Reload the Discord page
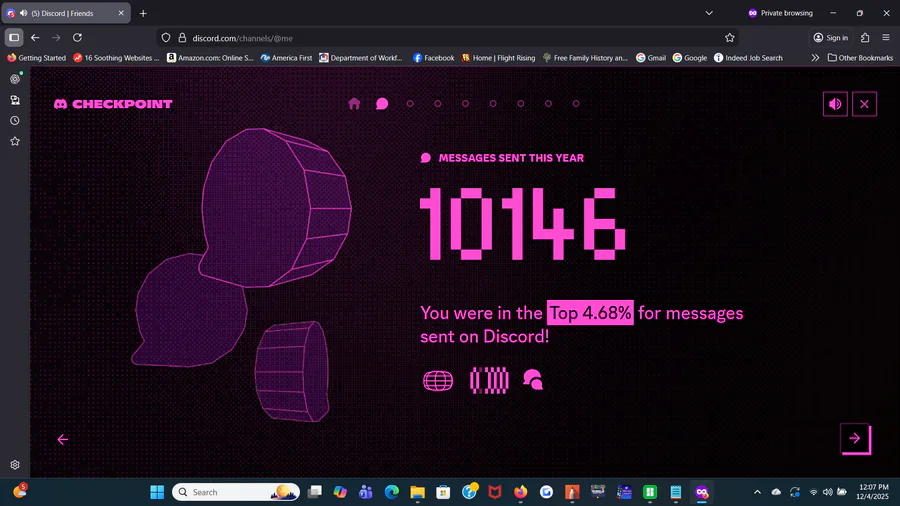This screenshot has height=506, width=900. coord(77,38)
